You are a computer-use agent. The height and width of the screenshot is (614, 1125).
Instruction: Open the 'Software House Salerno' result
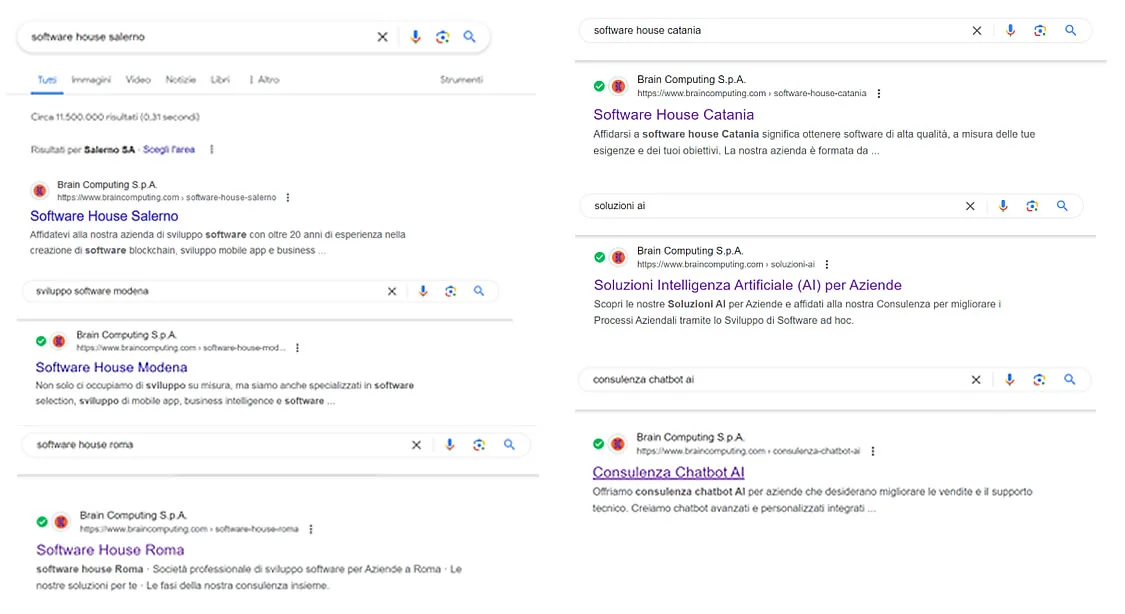104,216
